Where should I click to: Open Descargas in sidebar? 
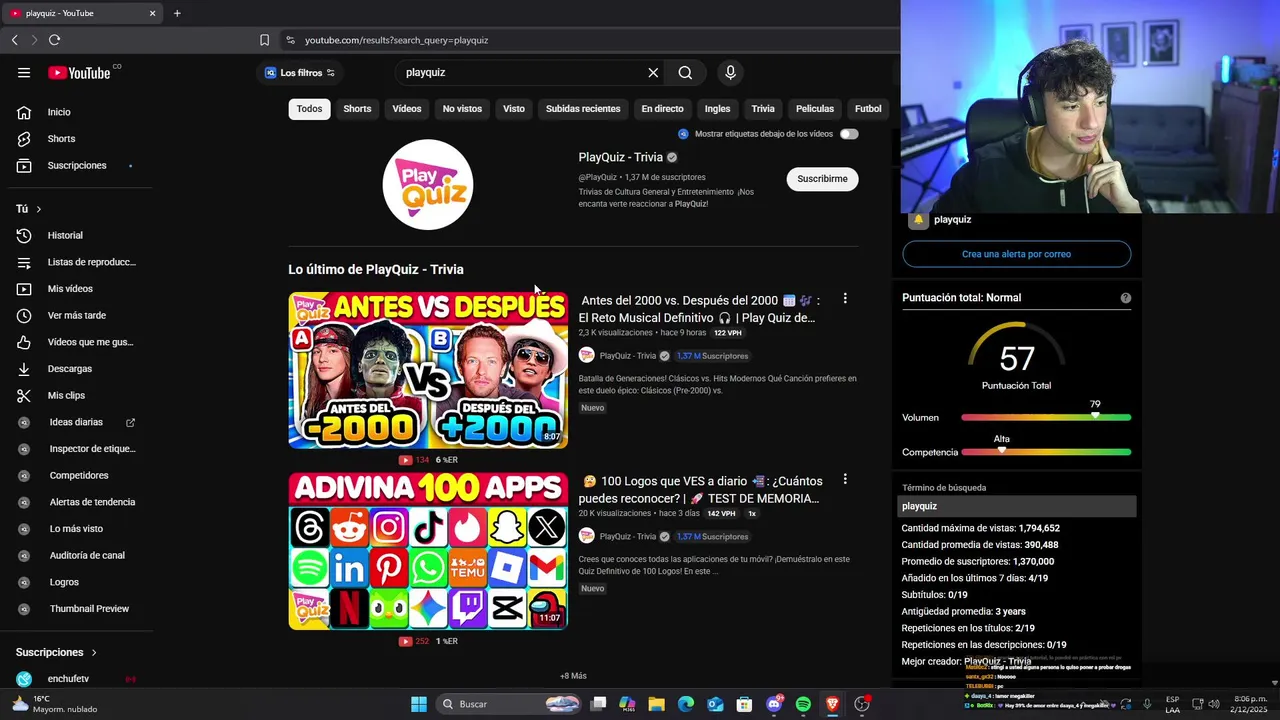click(69, 369)
